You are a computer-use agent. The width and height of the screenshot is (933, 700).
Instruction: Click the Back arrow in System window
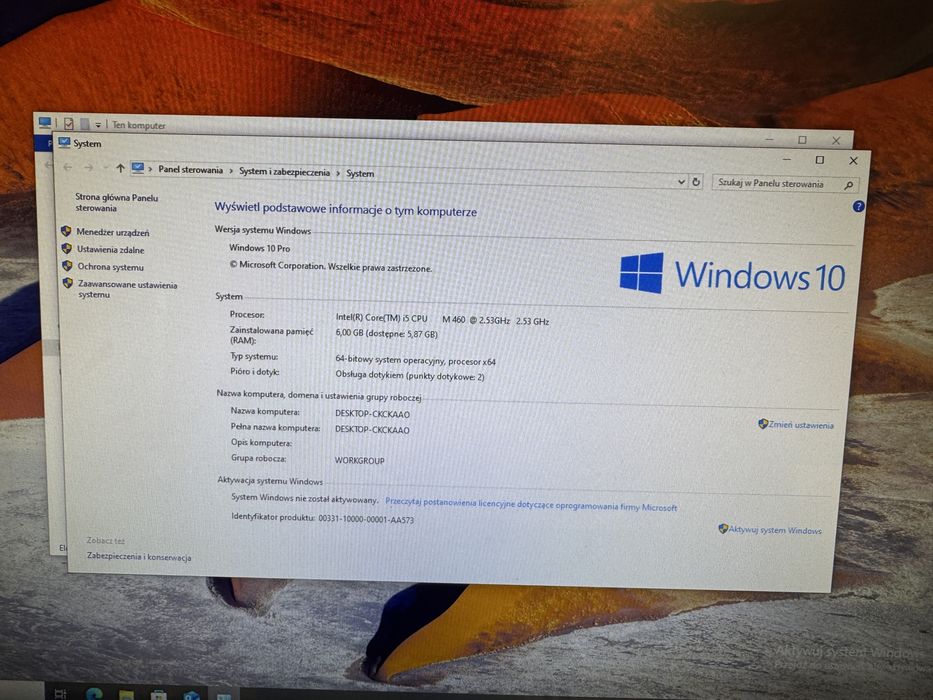point(67,167)
